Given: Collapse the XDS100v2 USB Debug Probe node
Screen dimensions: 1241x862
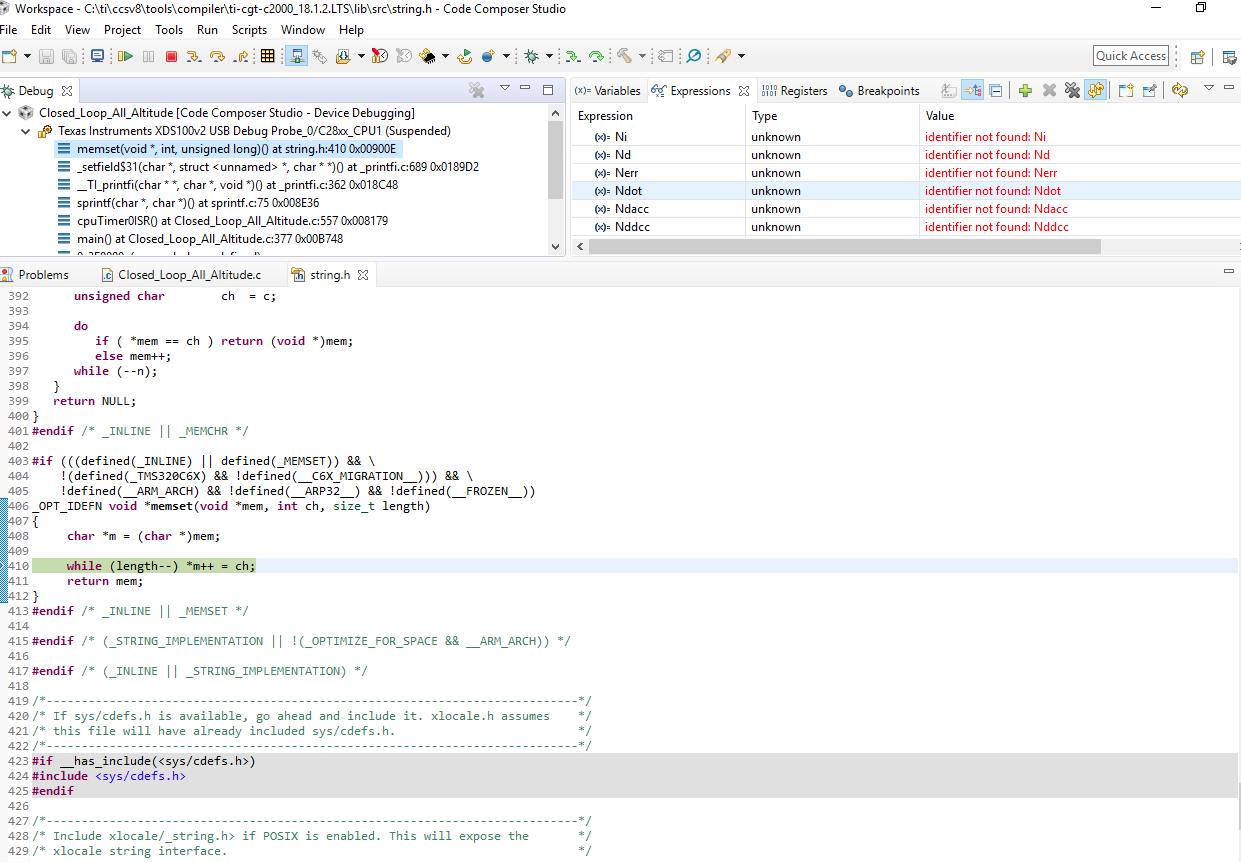Looking at the screenshot, I should click(x=26, y=131).
